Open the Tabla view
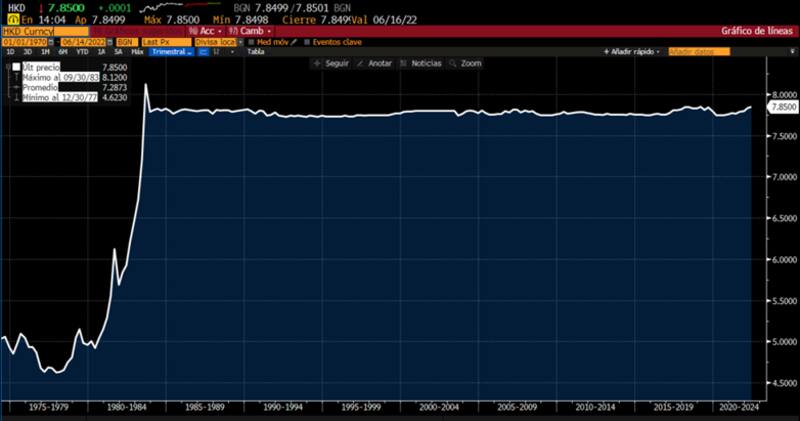The width and height of the screenshot is (800, 421). coord(256,51)
